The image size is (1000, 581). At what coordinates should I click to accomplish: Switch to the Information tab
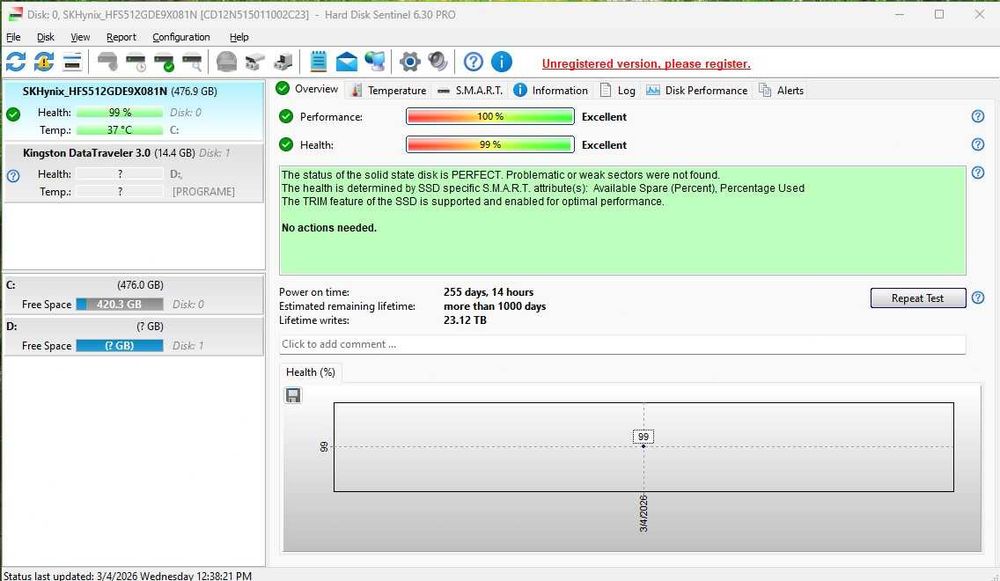551,91
